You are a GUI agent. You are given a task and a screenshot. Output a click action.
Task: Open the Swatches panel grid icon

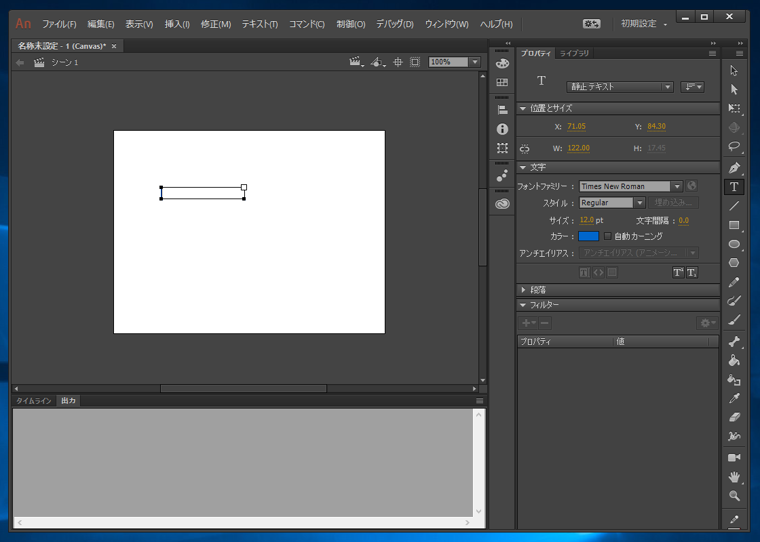502,82
